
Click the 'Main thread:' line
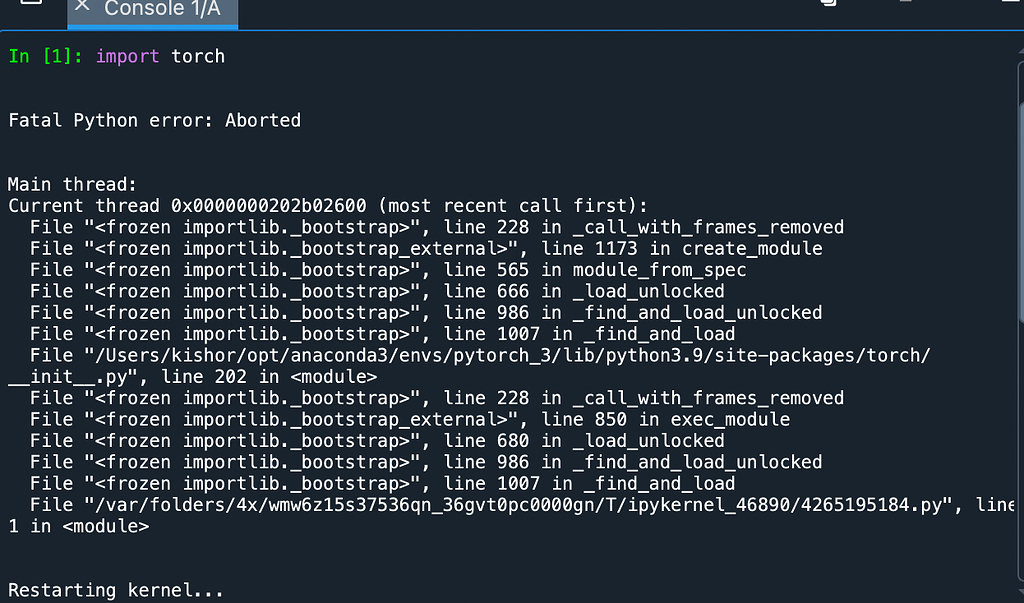63,184
